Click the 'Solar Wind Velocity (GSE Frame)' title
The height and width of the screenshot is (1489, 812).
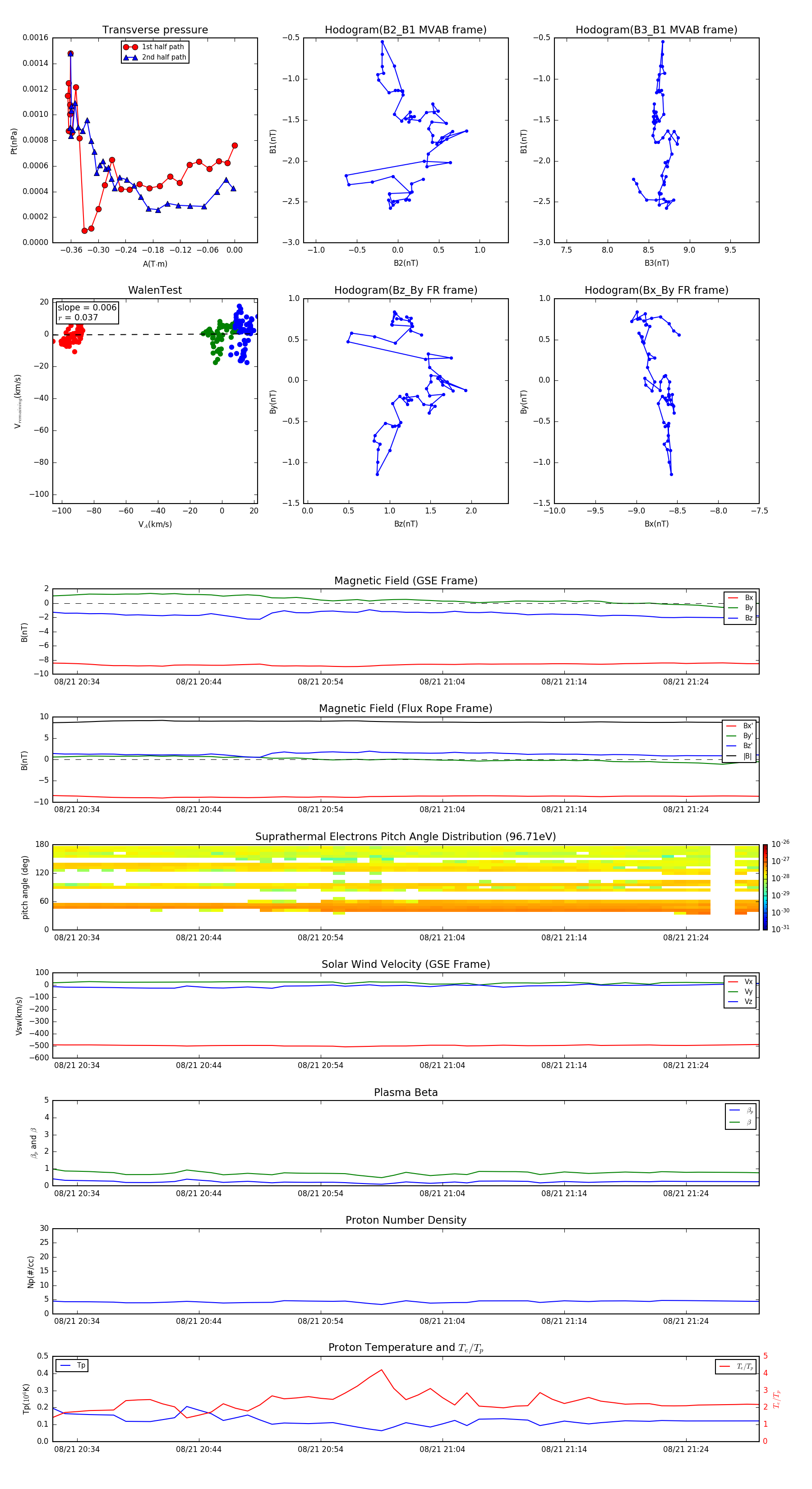tap(406, 964)
